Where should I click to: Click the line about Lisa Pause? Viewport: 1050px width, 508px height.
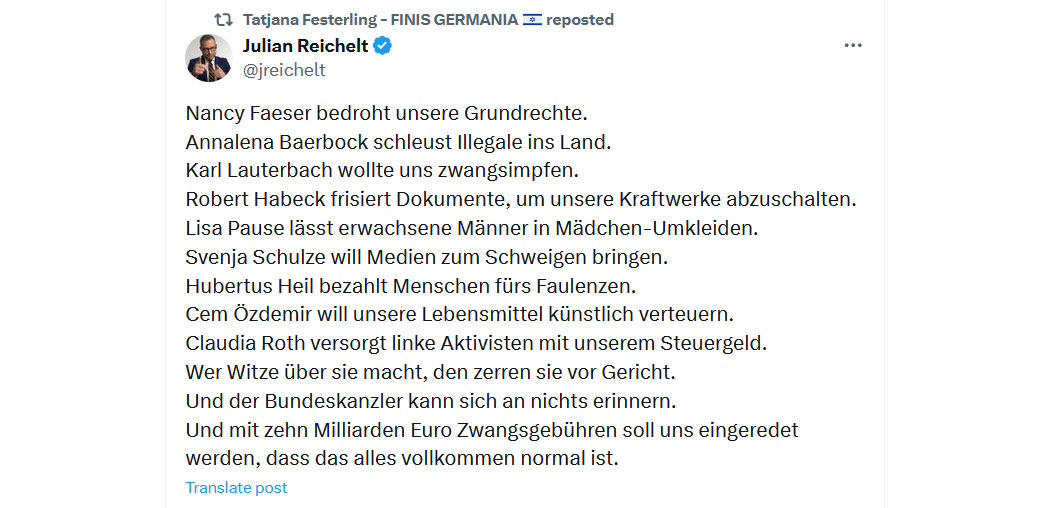click(x=471, y=228)
